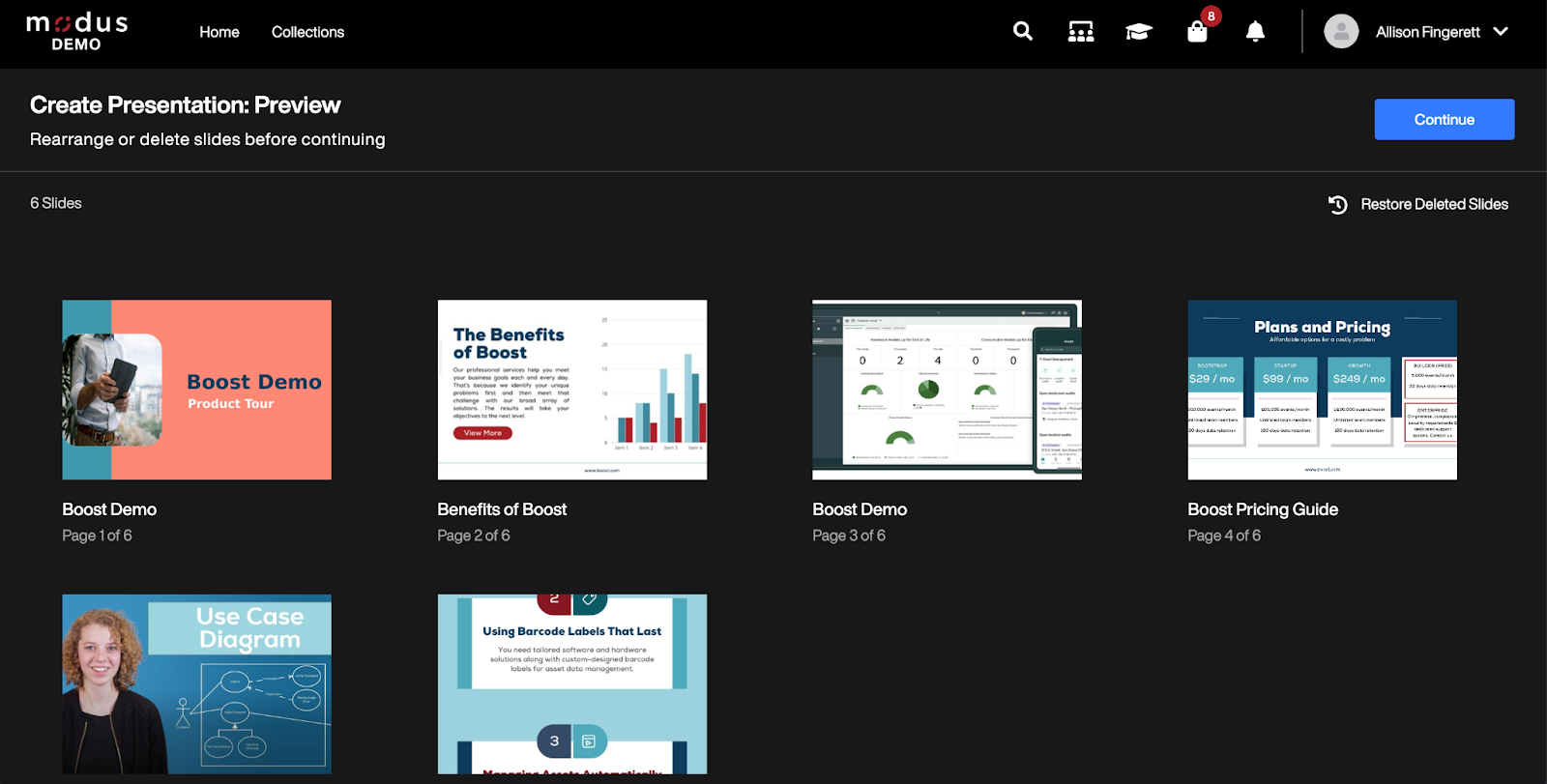Select the Using Barcode Labels slide thumbnail
This screenshot has width=1547, height=784.
click(572, 683)
